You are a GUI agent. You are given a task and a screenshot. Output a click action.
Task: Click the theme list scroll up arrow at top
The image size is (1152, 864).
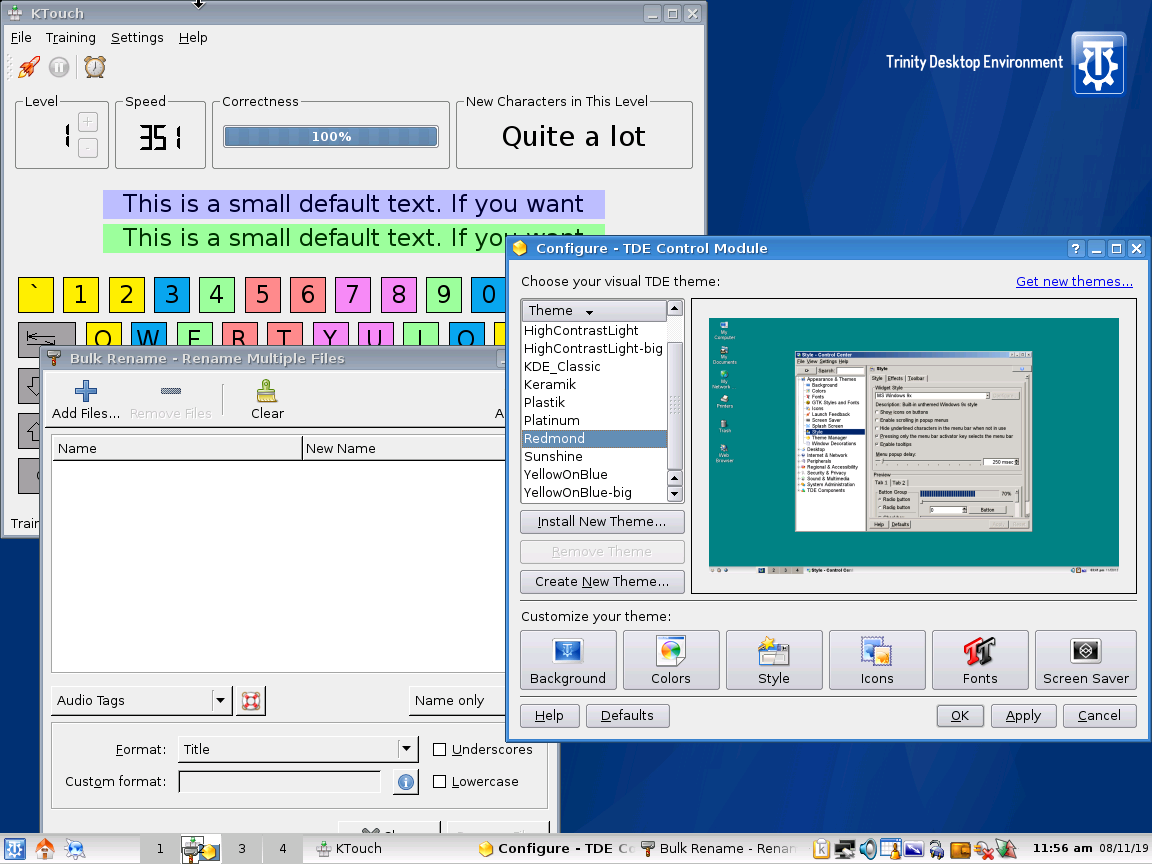coord(674,308)
